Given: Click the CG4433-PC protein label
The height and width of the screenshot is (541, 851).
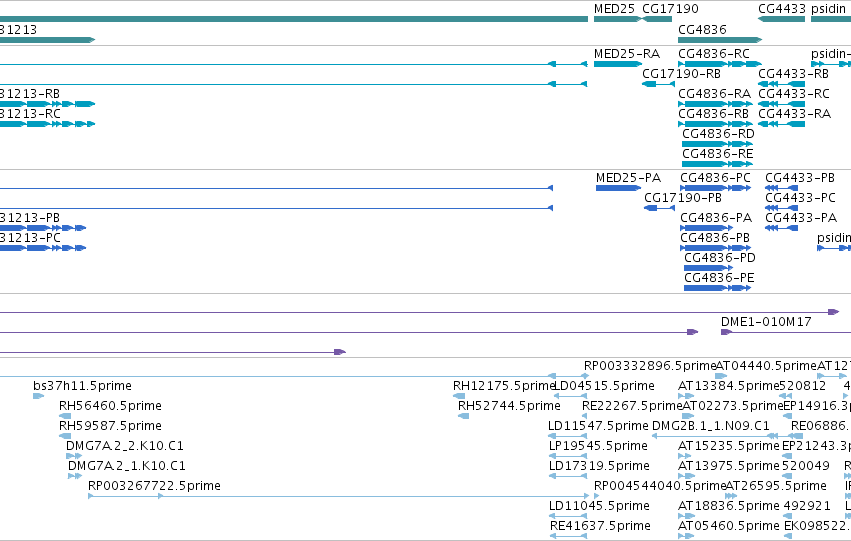Looking at the screenshot, I should [801, 198].
